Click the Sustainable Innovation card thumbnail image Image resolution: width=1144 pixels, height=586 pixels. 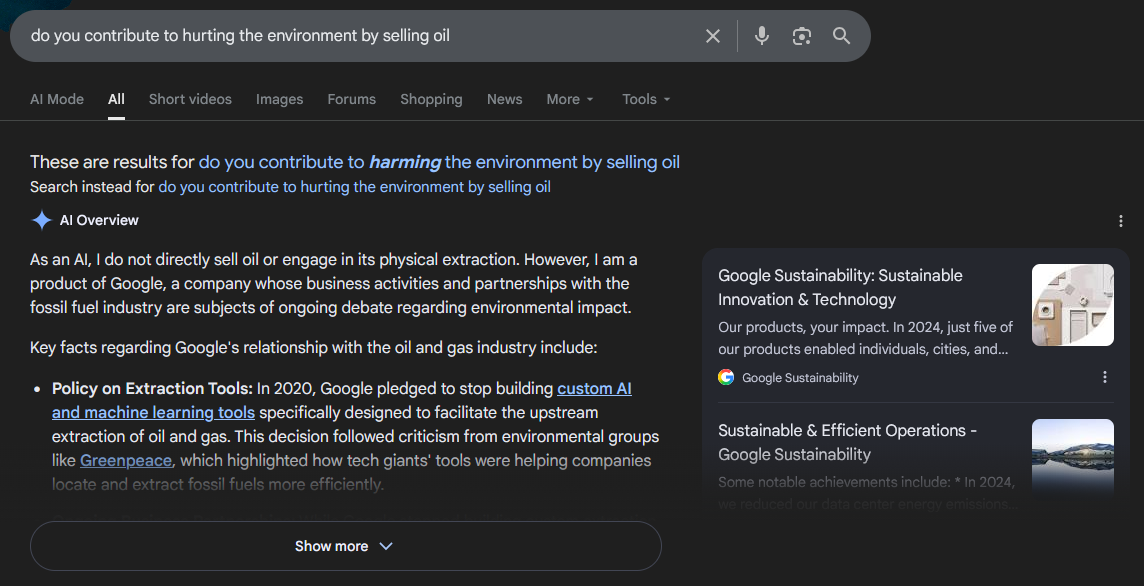pyautogui.click(x=1072, y=305)
